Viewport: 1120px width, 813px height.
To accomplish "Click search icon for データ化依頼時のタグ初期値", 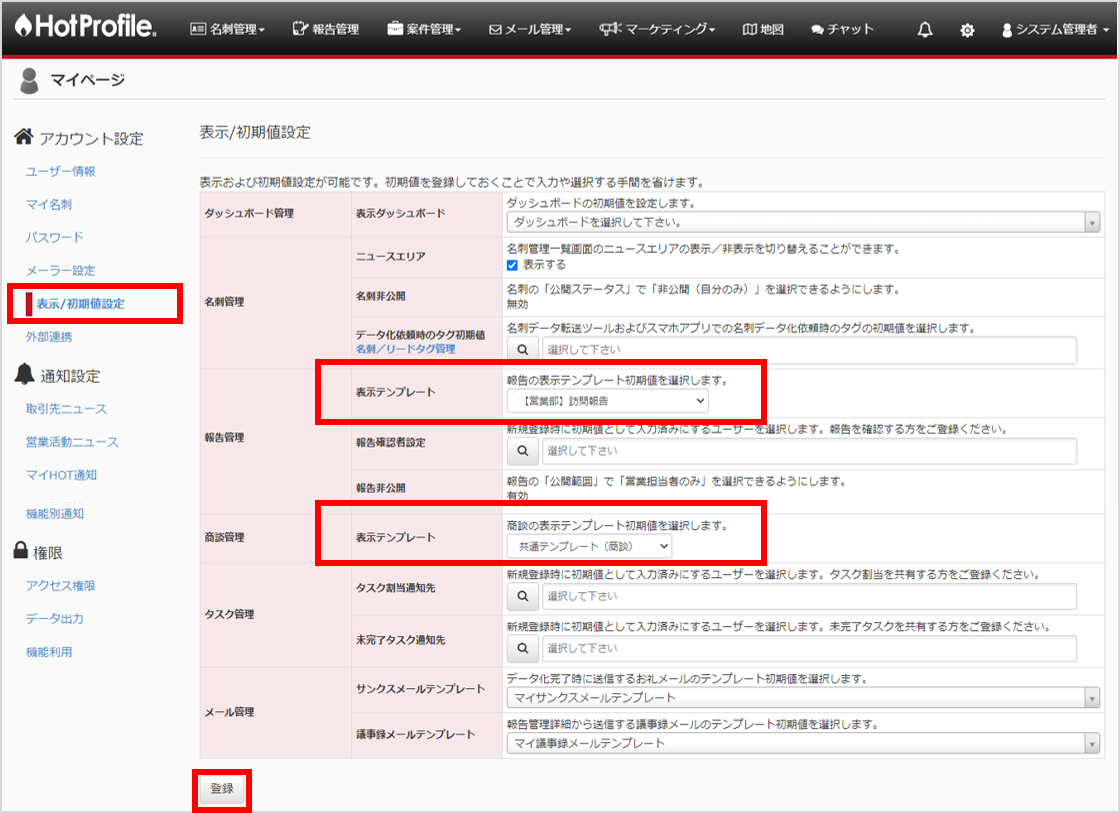I will click(522, 350).
